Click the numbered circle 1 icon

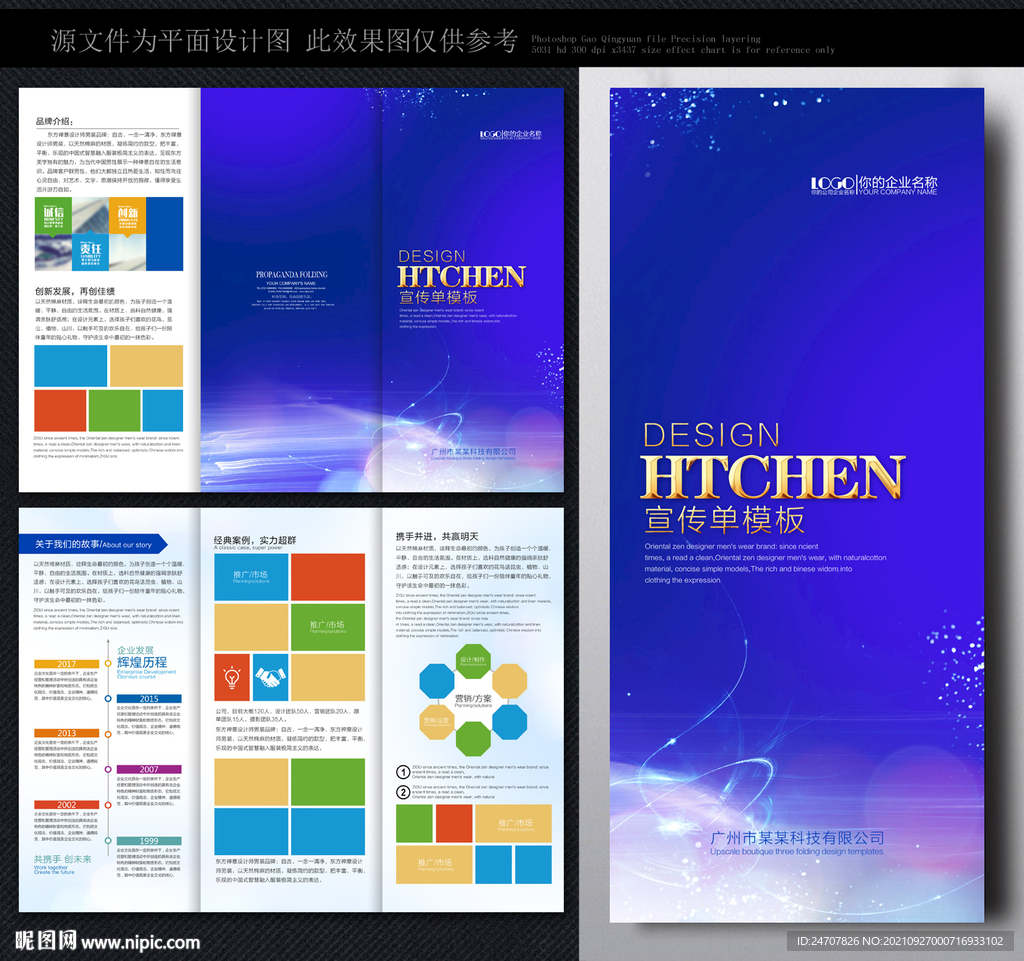tap(403, 772)
